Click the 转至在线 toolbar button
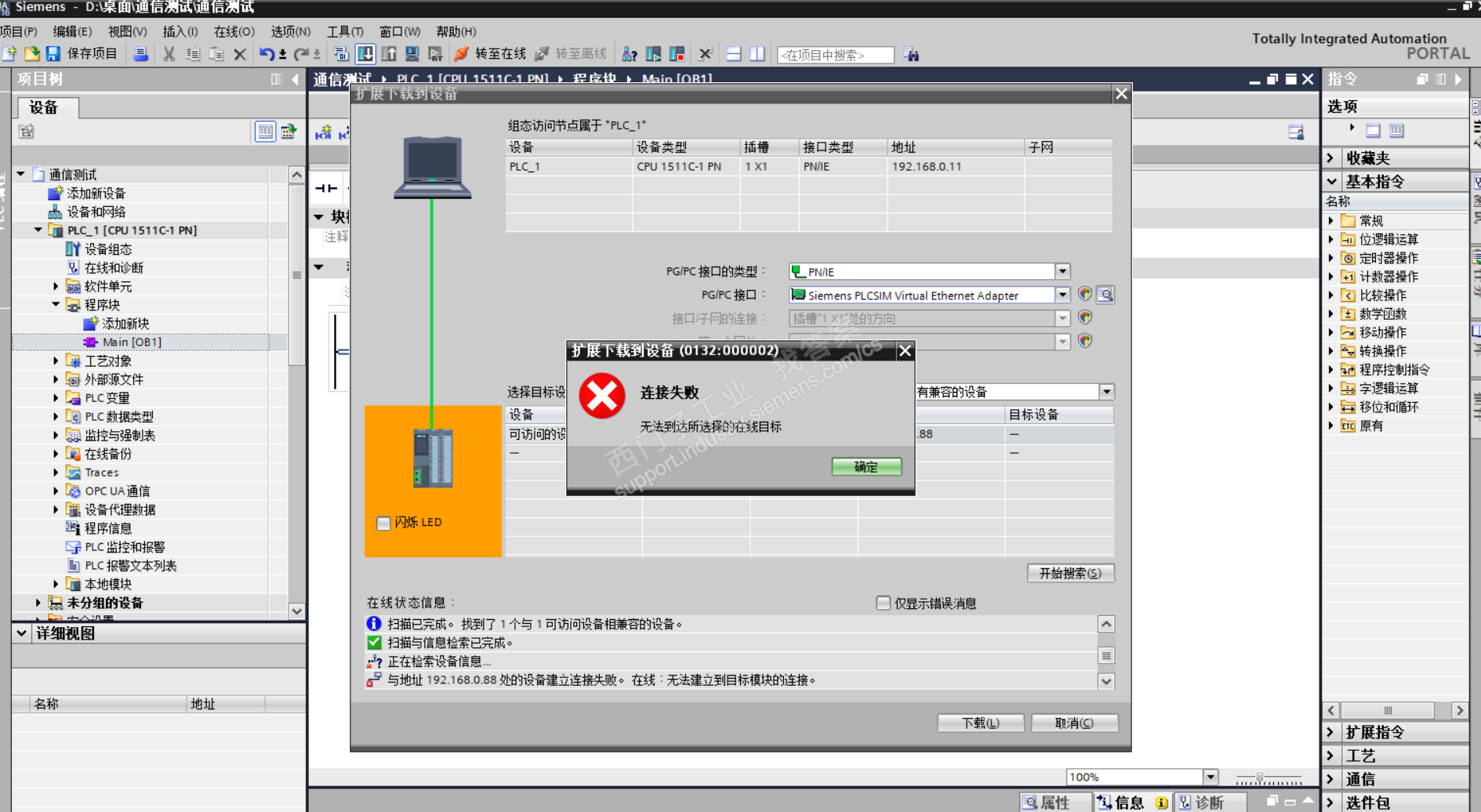The width and height of the screenshot is (1481, 812). click(x=491, y=54)
